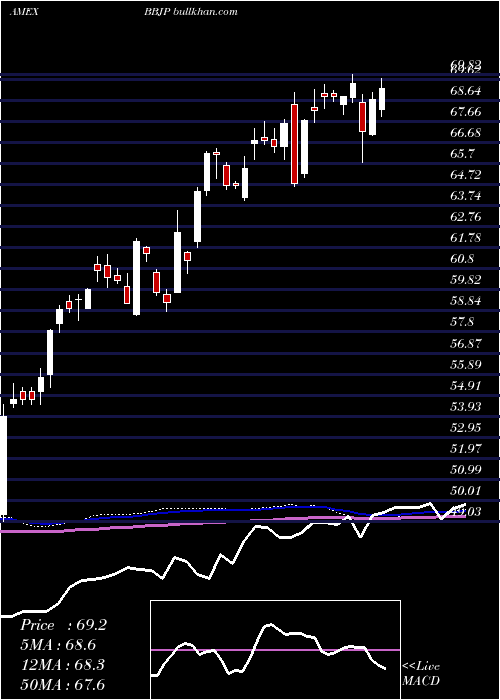Select the 63.74 axis value

[x=466, y=196]
